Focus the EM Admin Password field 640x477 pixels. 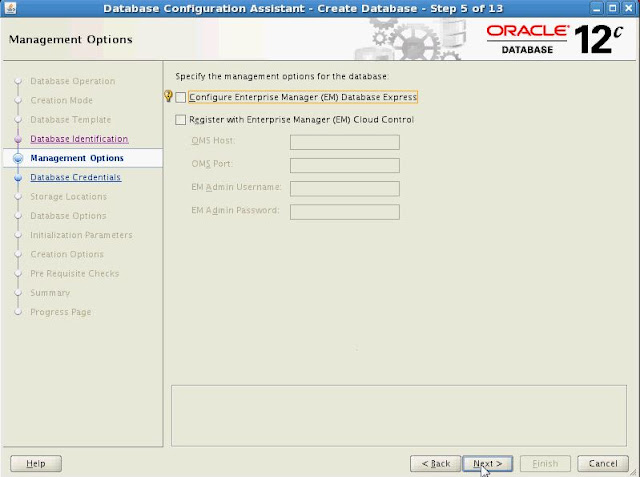coord(344,212)
